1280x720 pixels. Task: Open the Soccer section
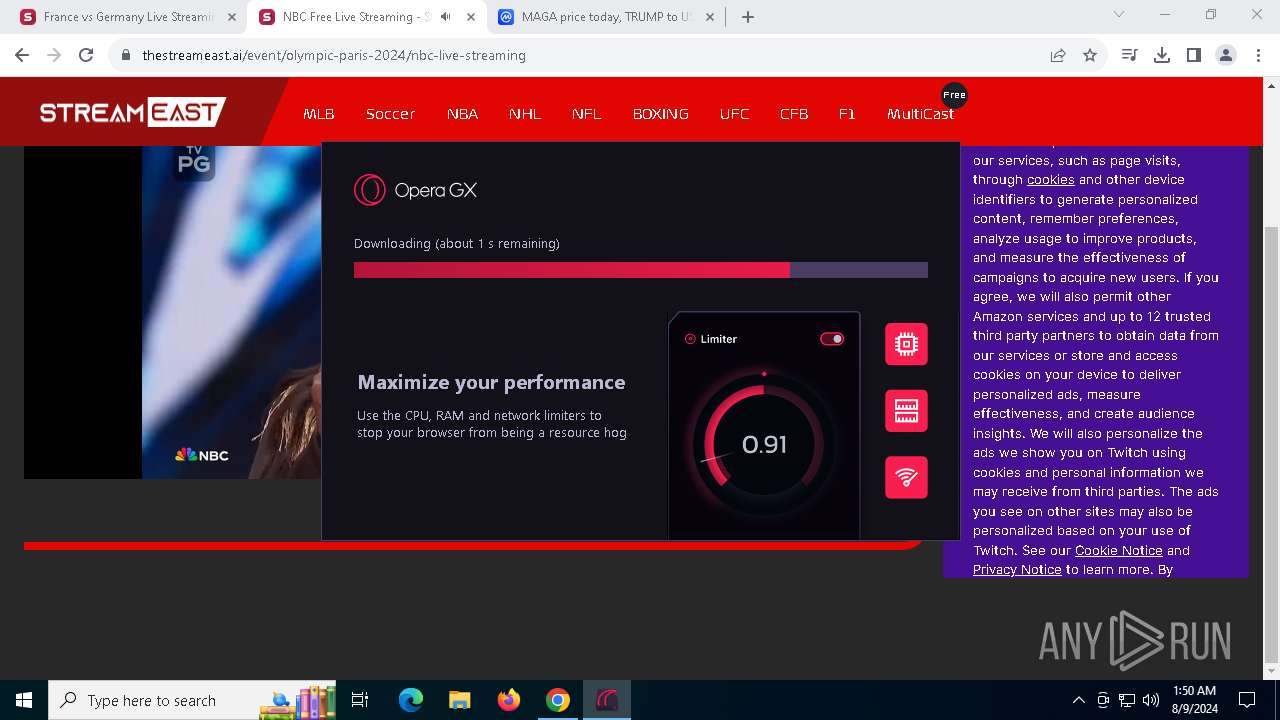coord(390,114)
